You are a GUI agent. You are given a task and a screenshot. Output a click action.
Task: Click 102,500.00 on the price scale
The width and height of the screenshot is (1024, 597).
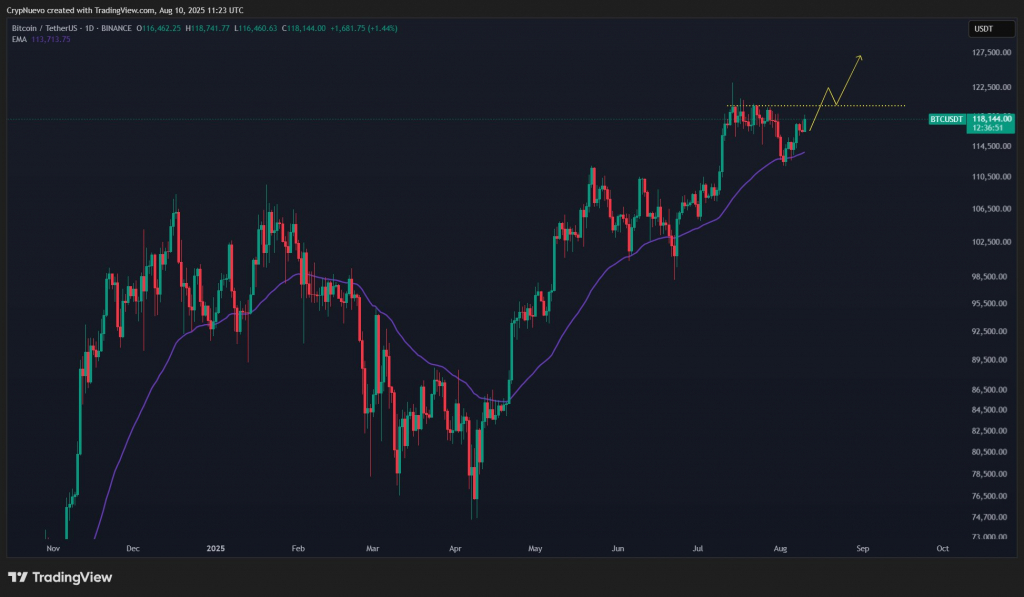point(991,242)
